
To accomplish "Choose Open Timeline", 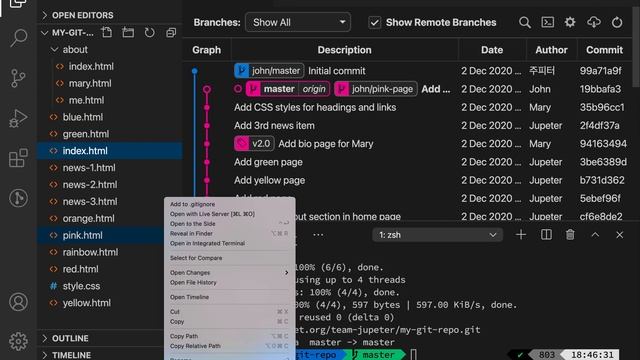I will 189,297.
